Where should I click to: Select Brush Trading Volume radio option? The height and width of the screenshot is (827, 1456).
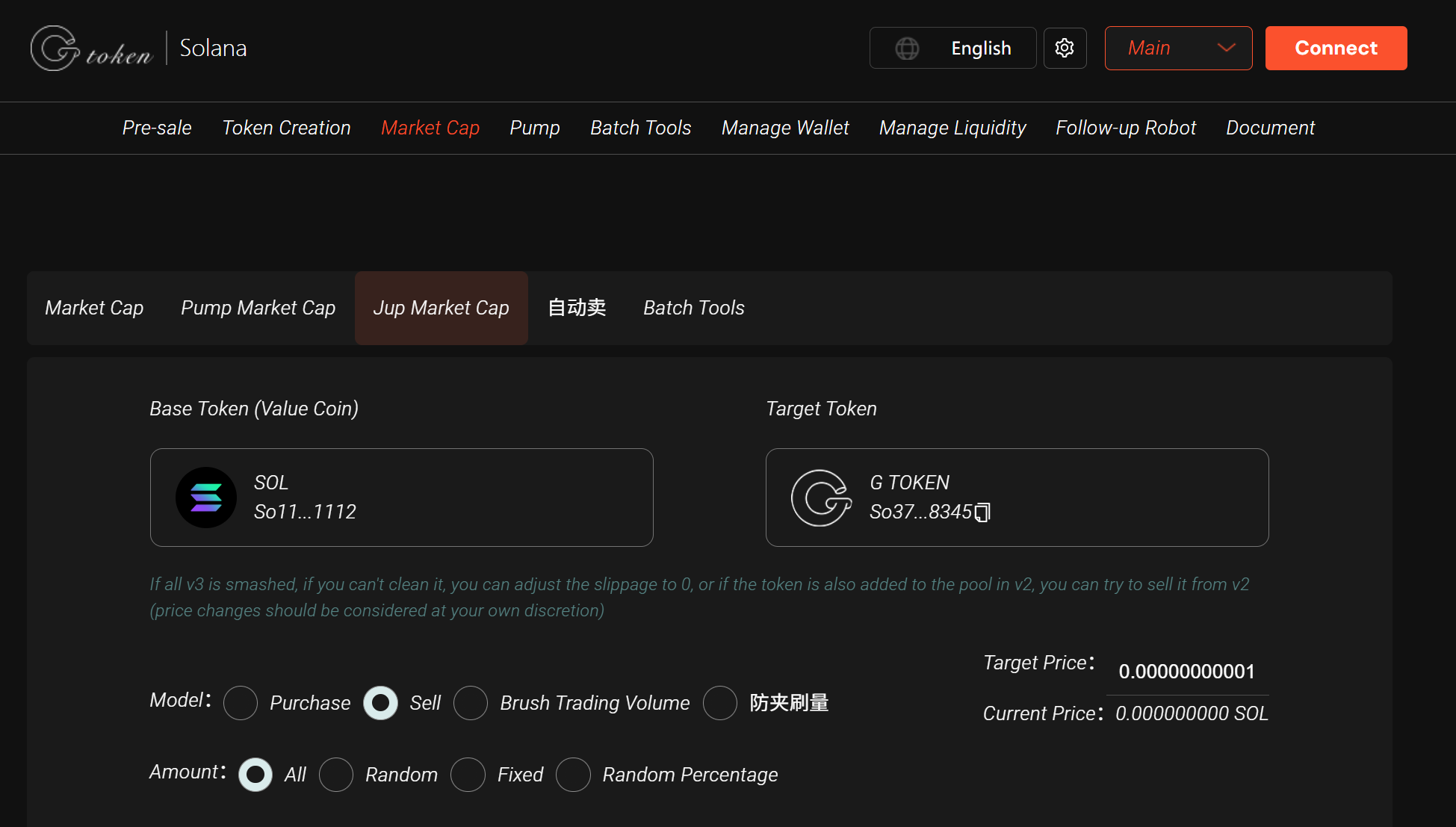471,703
